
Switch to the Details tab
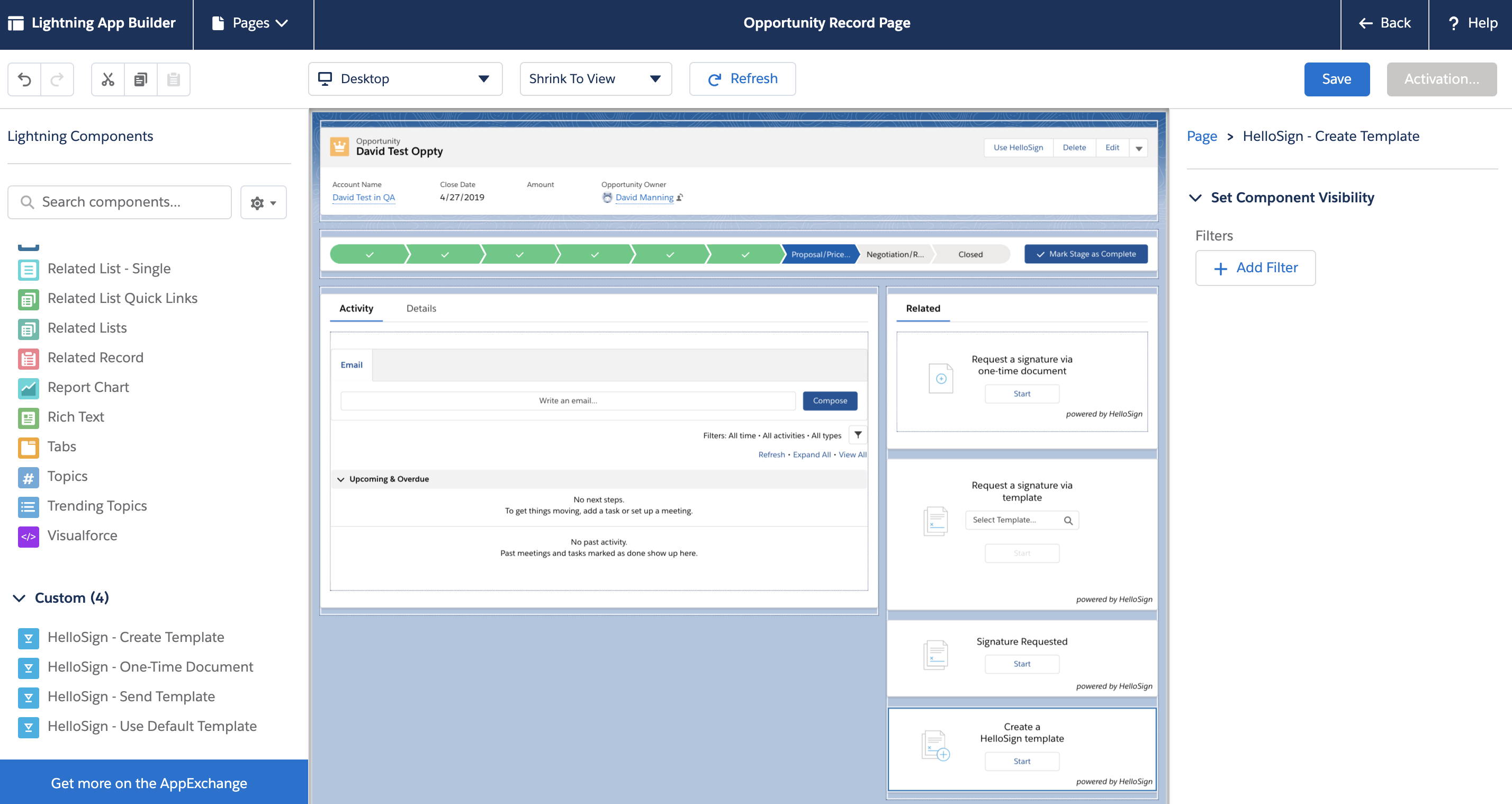[x=421, y=308]
